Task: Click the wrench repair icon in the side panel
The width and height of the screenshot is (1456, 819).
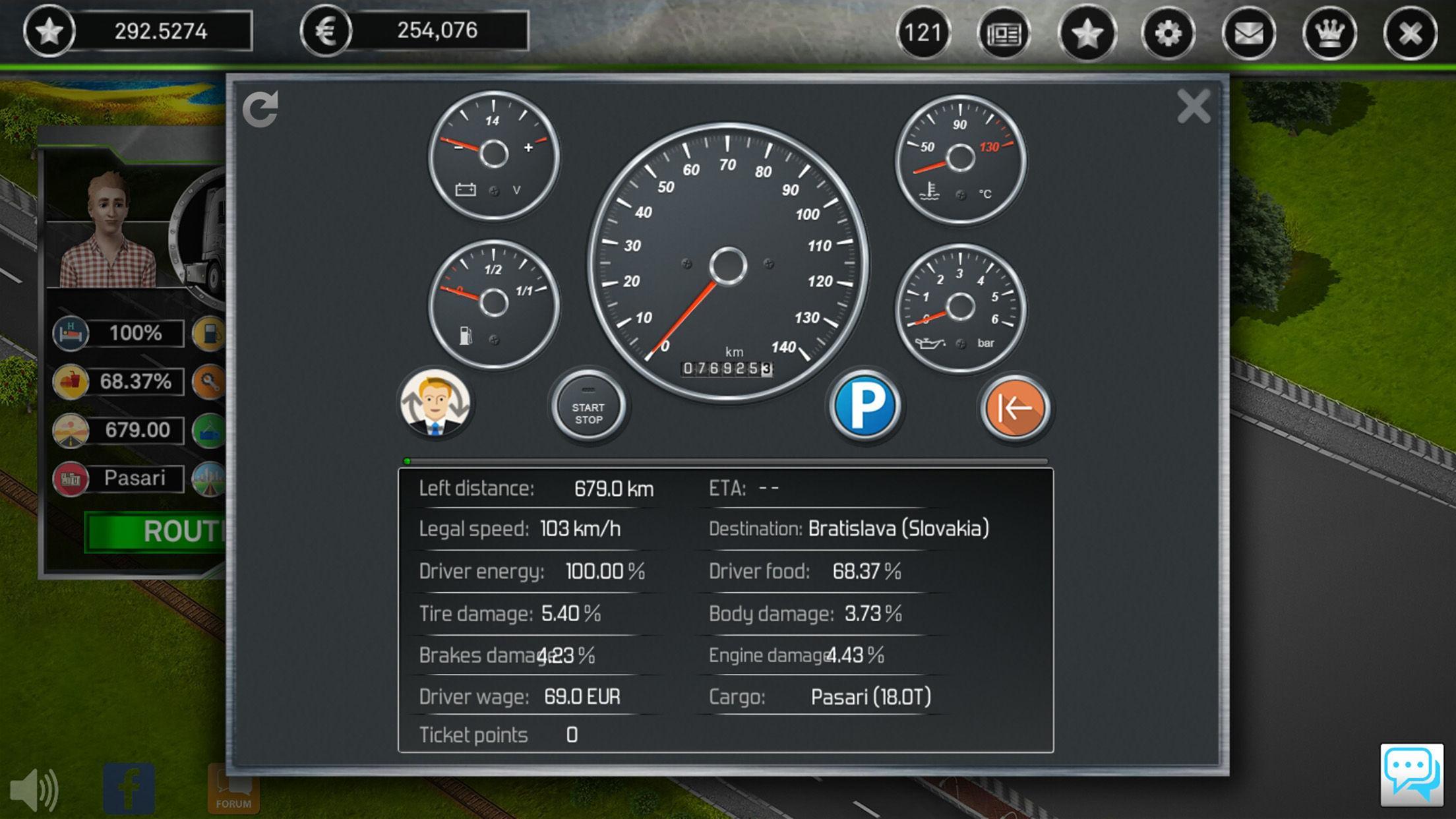Action: click(x=209, y=381)
